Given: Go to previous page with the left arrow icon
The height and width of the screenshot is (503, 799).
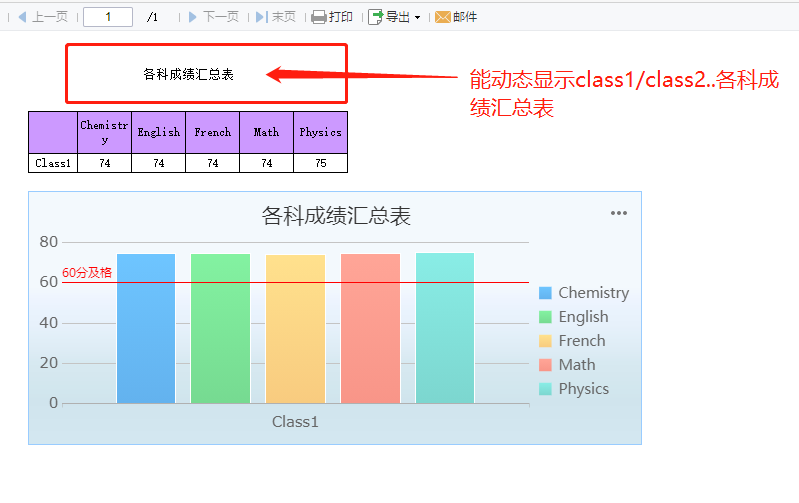Looking at the screenshot, I should point(22,17).
